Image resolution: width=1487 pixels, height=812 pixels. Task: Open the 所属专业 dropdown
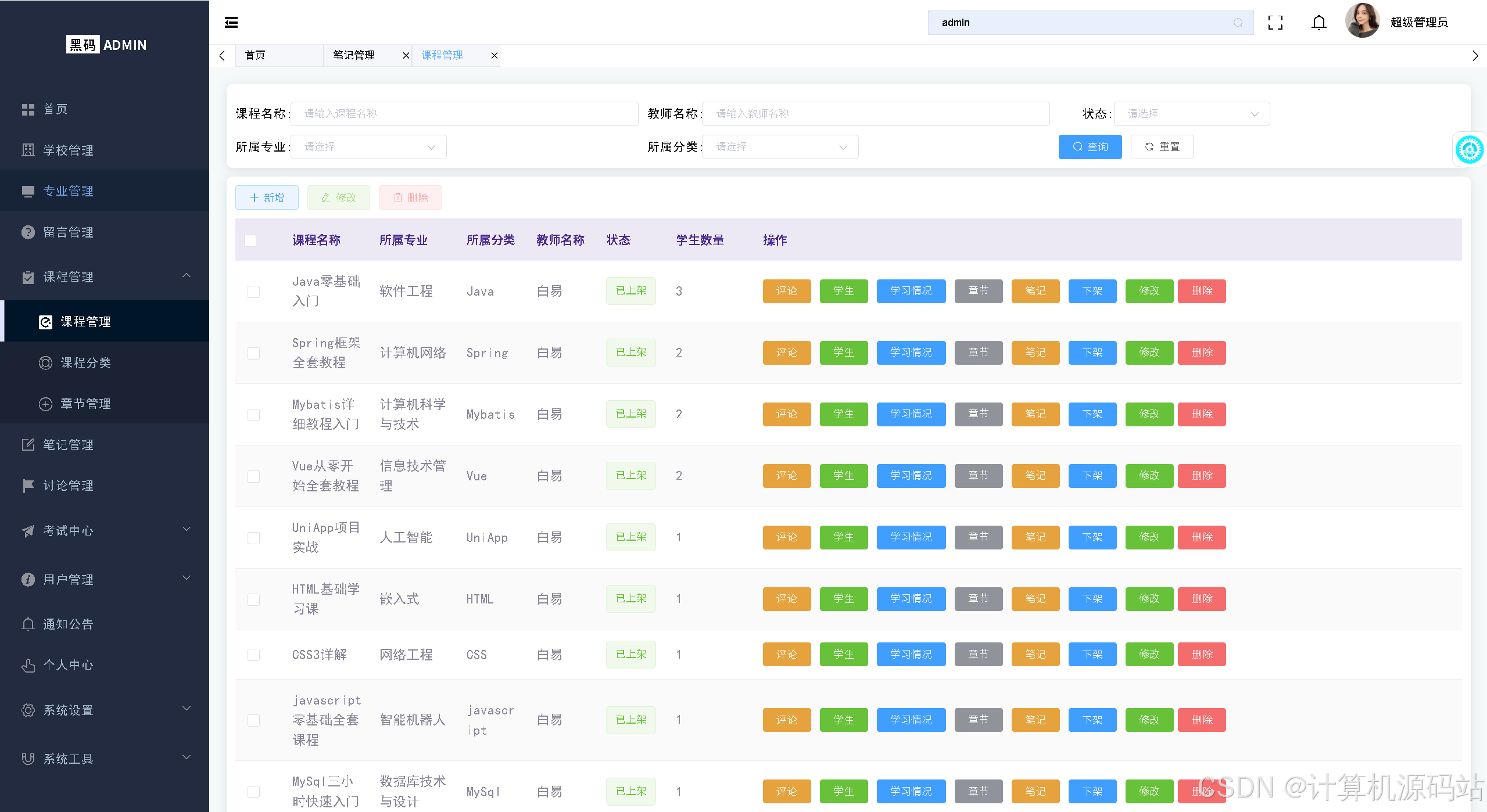point(368,147)
